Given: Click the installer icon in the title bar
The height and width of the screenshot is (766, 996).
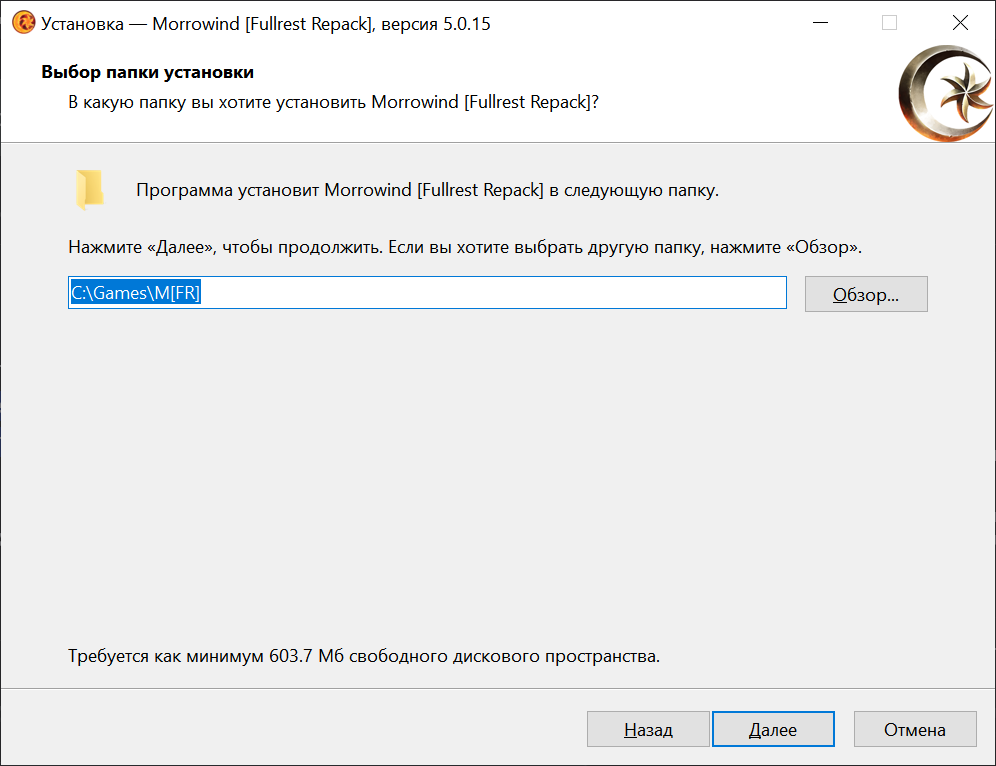Looking at the screenshot, I should click(24, 23).
